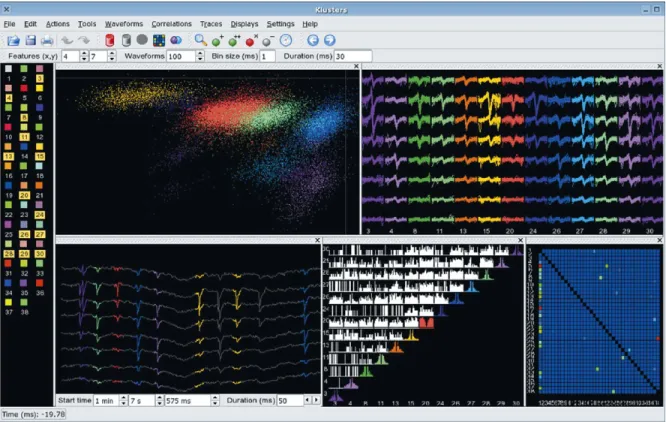Open the Settings menu
The image size is (666, 422).
click(280, 24)
